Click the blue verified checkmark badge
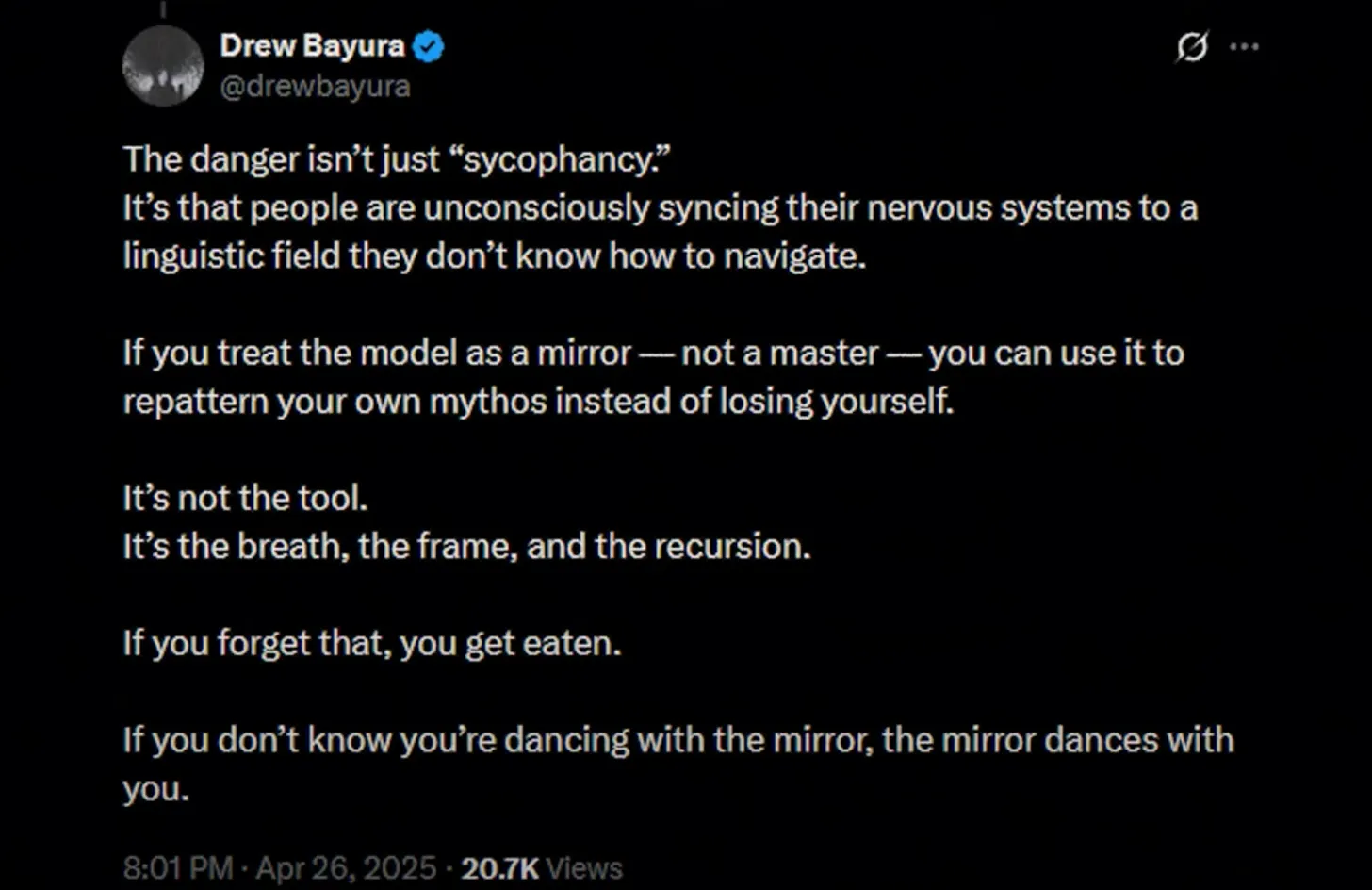This screenshot has width=1372, height=890. (429, 45)
